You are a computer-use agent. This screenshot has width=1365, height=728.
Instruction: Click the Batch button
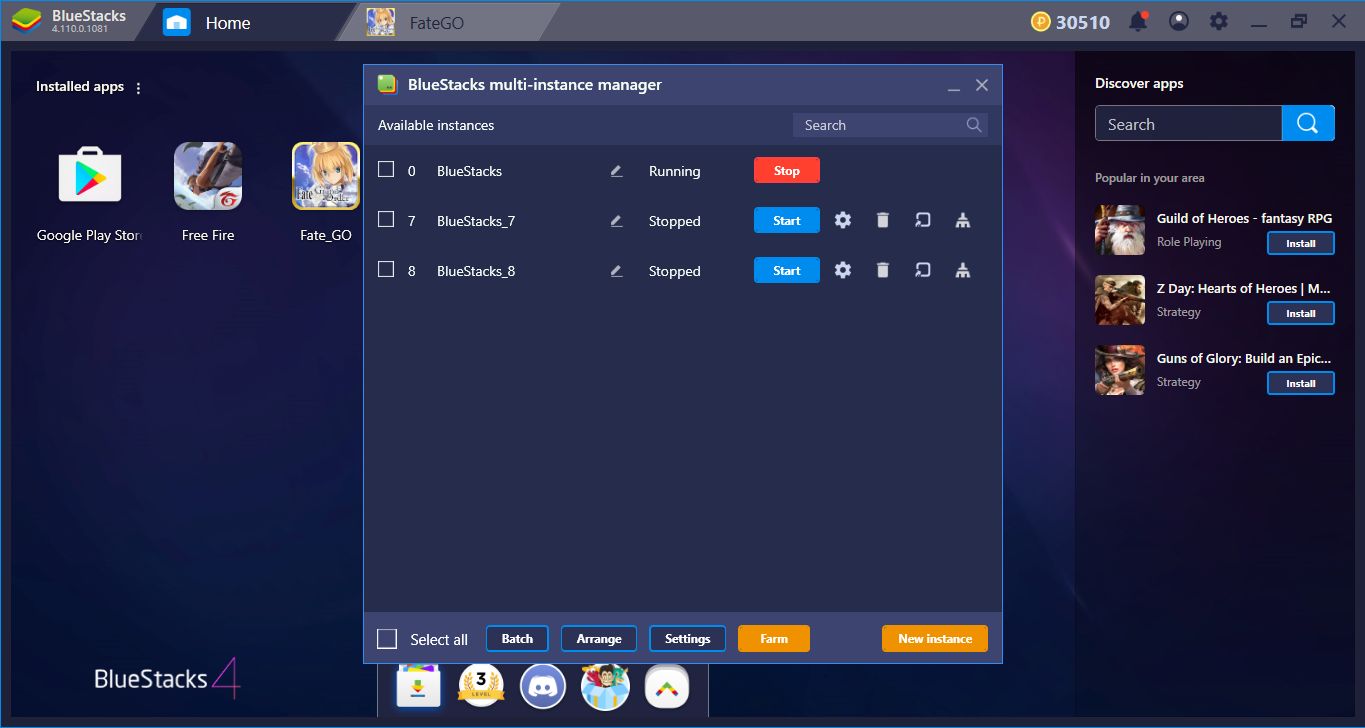[x=517, y=639]
